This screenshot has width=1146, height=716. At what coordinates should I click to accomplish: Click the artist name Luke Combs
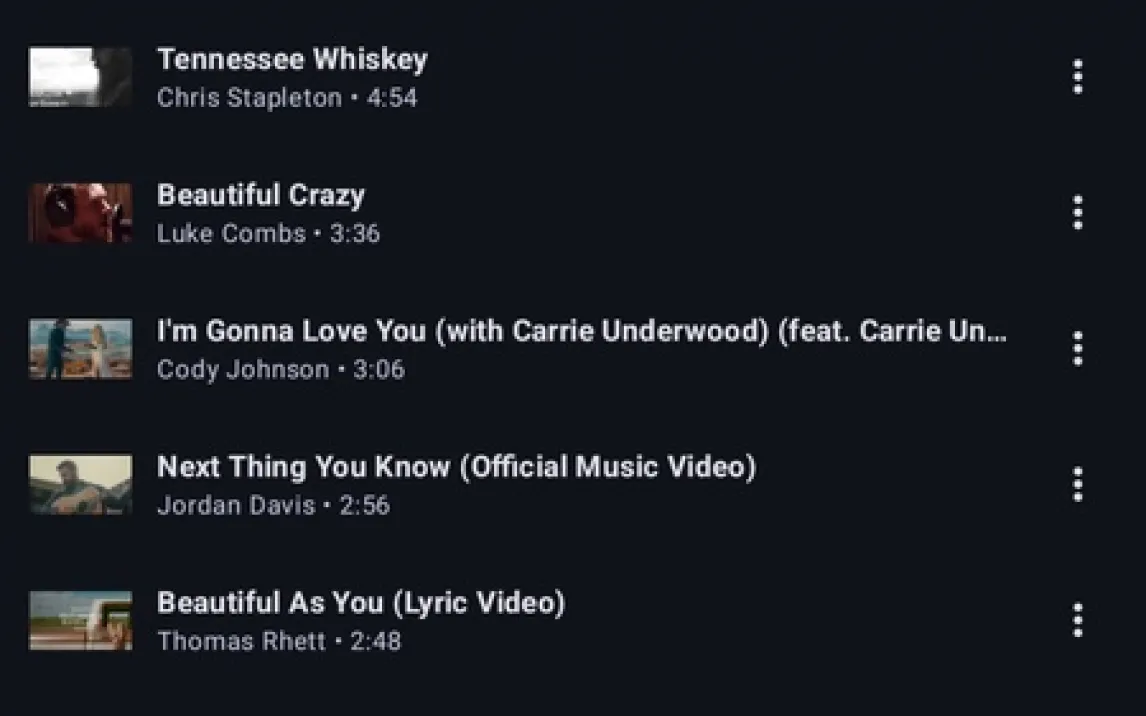point(231,234)
